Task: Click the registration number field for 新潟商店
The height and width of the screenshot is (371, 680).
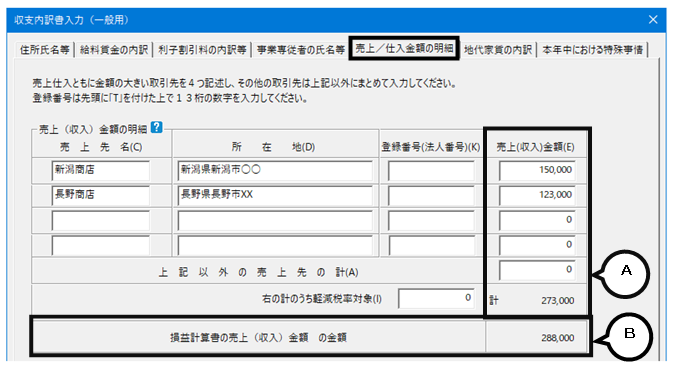Action: point(432,171)
